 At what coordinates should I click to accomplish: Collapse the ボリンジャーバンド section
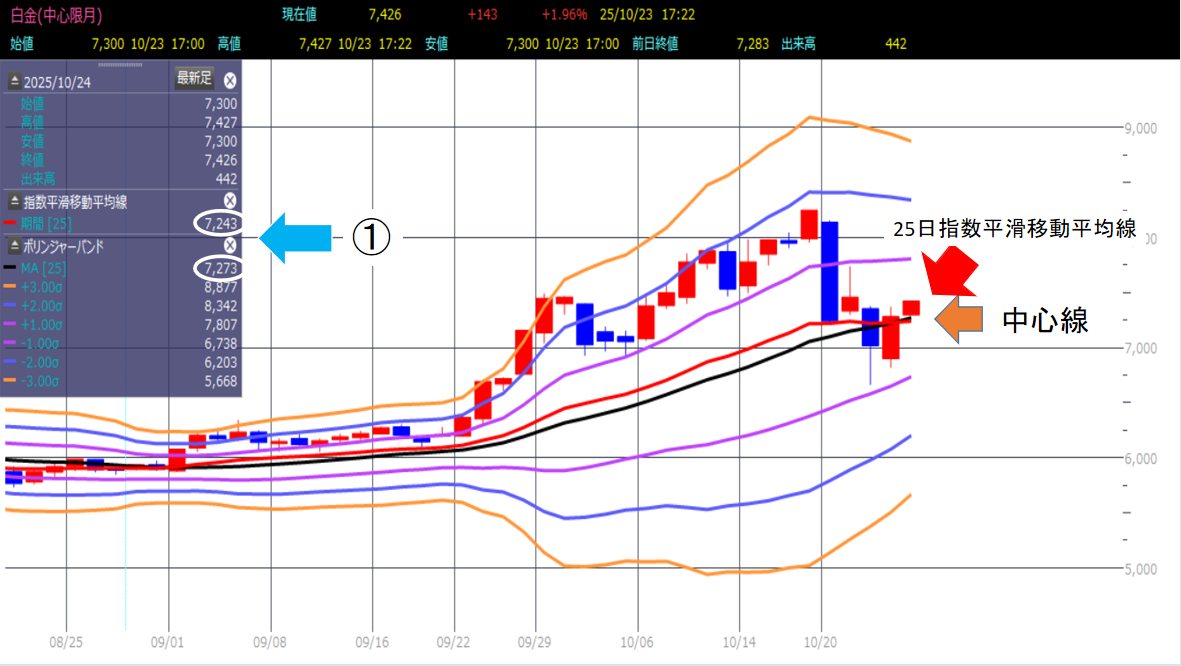[x=14, y=245]
